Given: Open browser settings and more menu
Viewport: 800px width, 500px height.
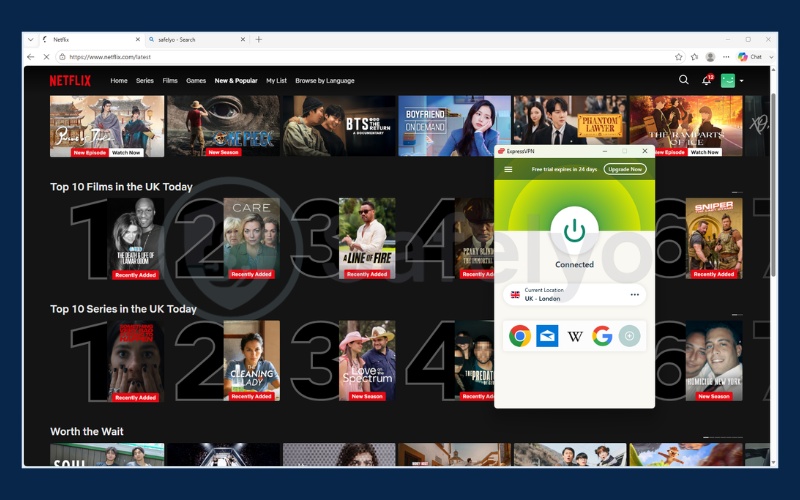Looking at the screenshot, I should coord(726,57).
